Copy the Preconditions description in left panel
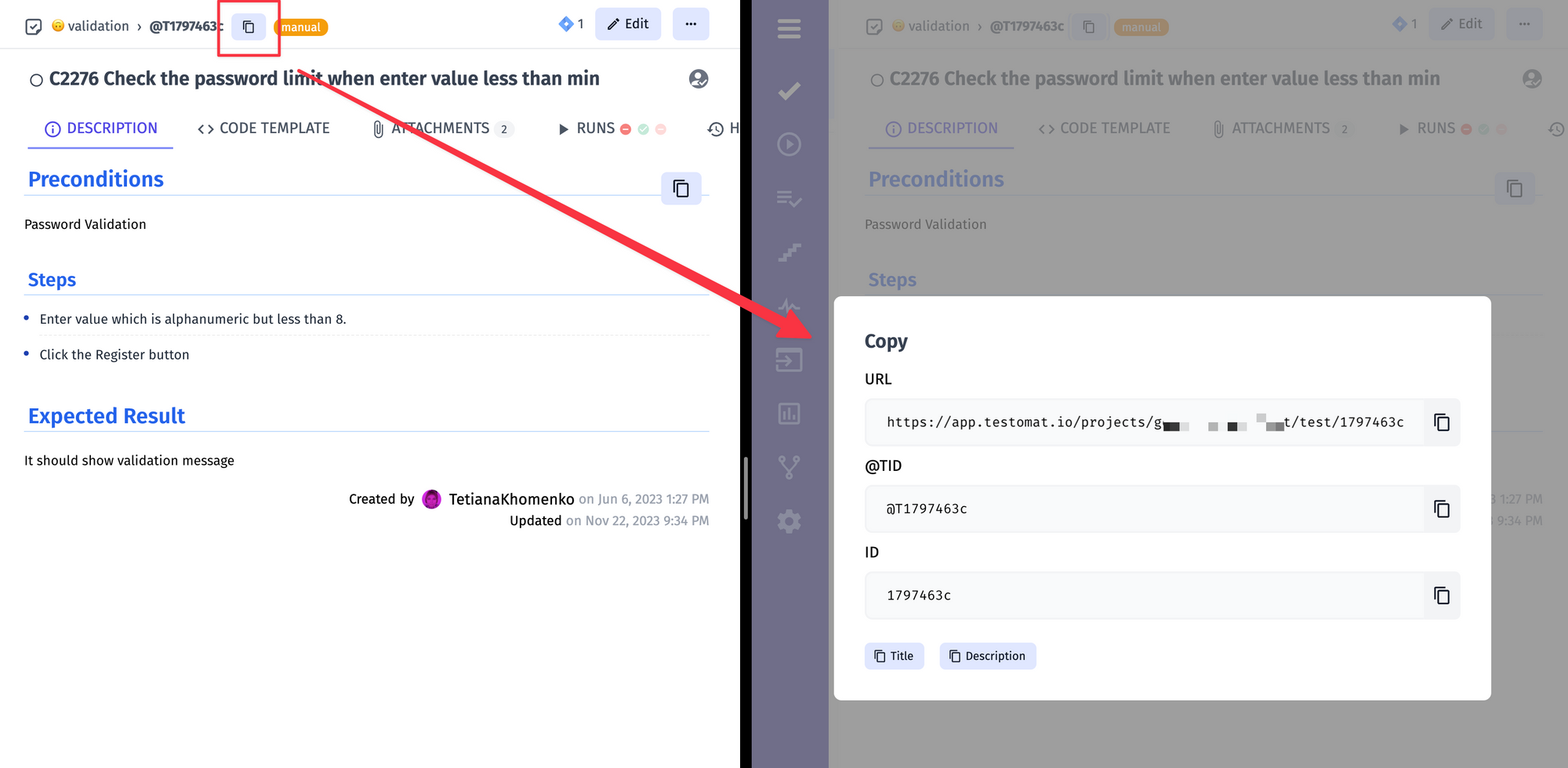 click(x=681, y=189)
